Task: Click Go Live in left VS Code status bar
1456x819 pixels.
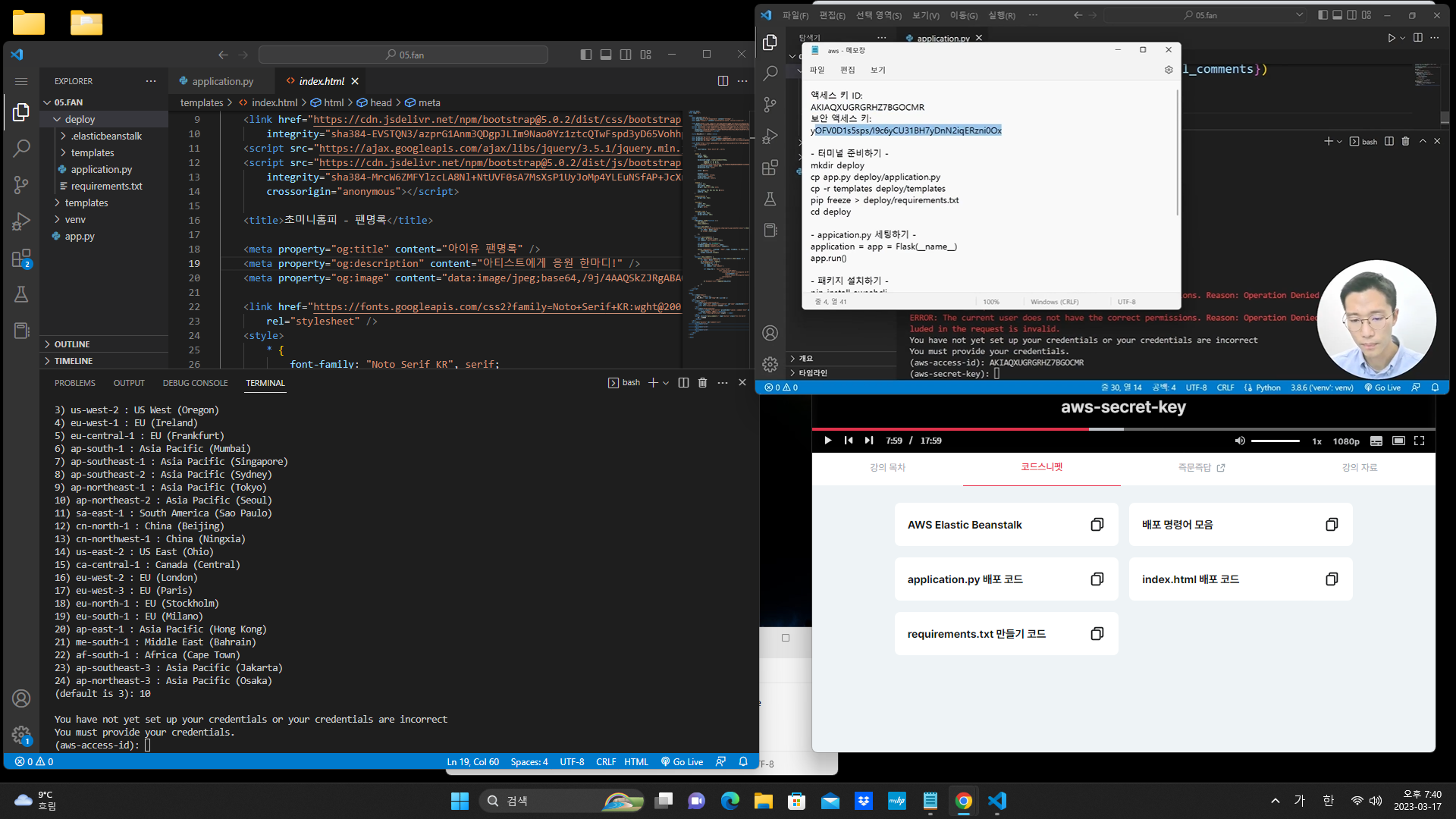Action: [682, 762]
